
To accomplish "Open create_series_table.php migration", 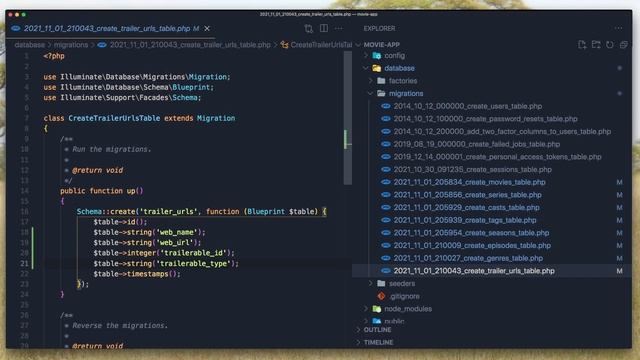I will click(x=467, y=195).
